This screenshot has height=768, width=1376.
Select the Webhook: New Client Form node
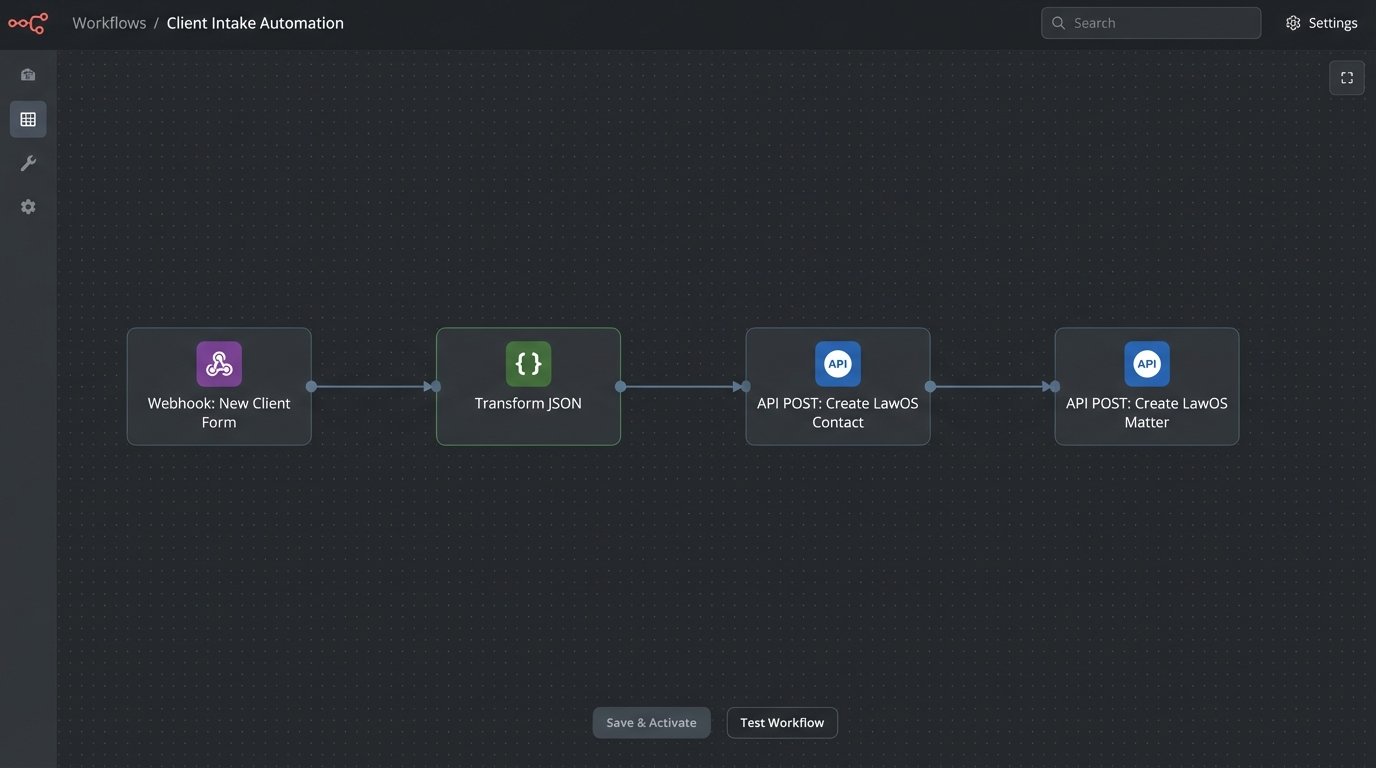219,412
